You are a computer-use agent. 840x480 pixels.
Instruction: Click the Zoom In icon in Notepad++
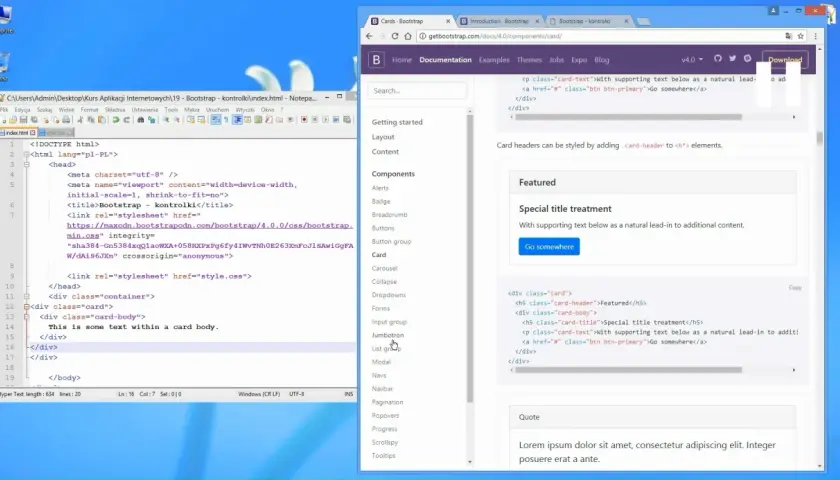point(167,120)
